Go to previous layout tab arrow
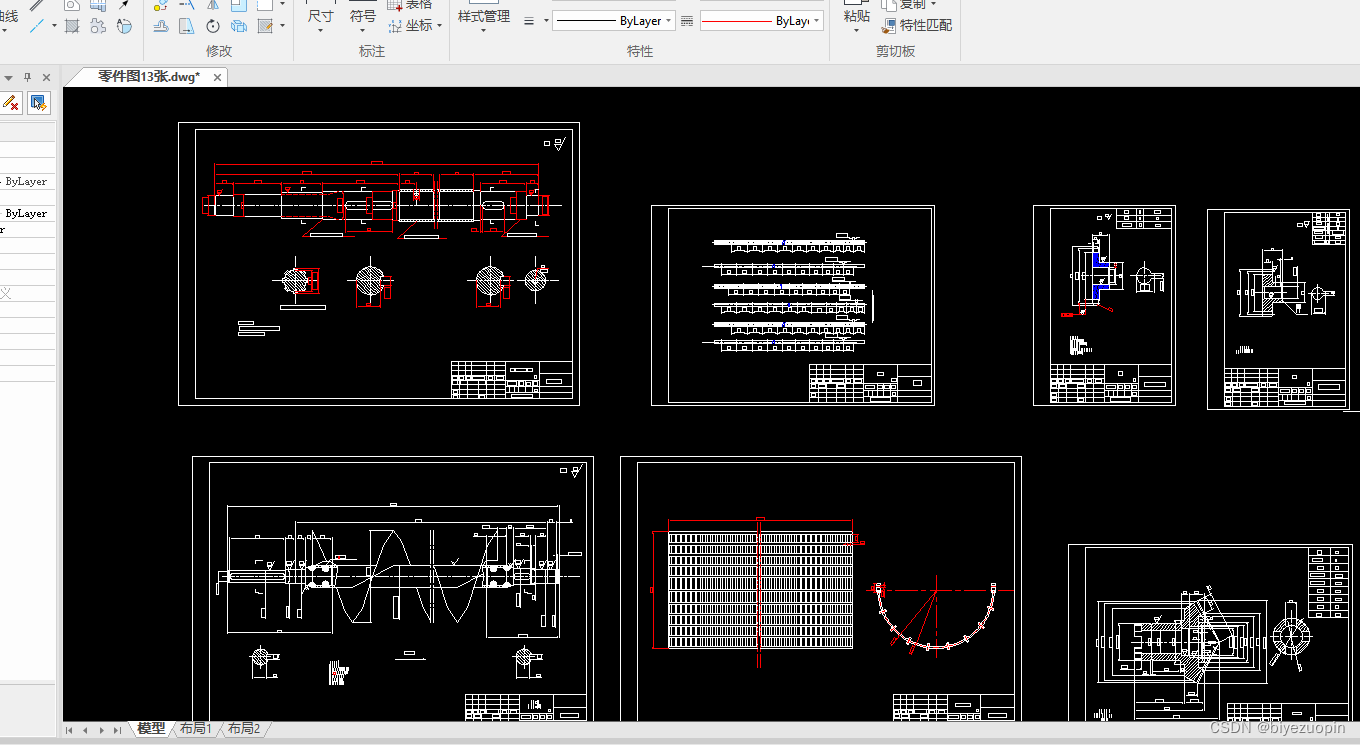The image size is (1360, 745). coord(85,730)
